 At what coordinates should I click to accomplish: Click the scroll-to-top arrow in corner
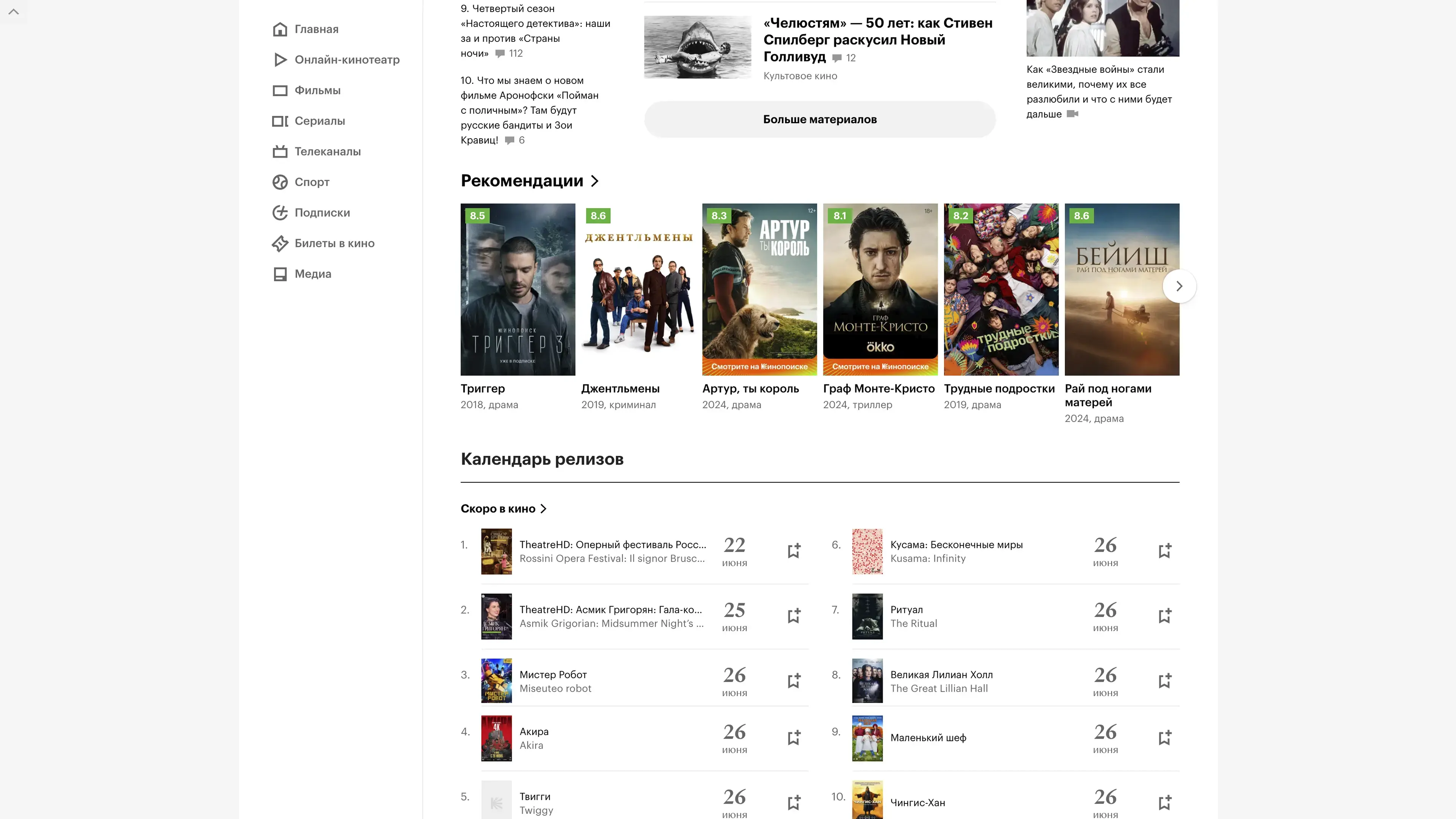pyautogui.click(x=14, y=12)
